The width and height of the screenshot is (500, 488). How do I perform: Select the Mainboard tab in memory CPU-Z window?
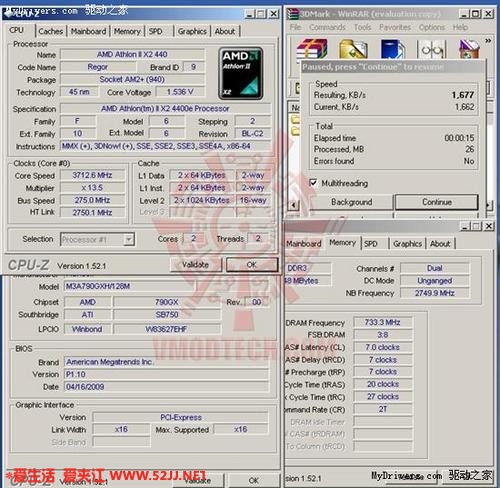pos(304,244)
